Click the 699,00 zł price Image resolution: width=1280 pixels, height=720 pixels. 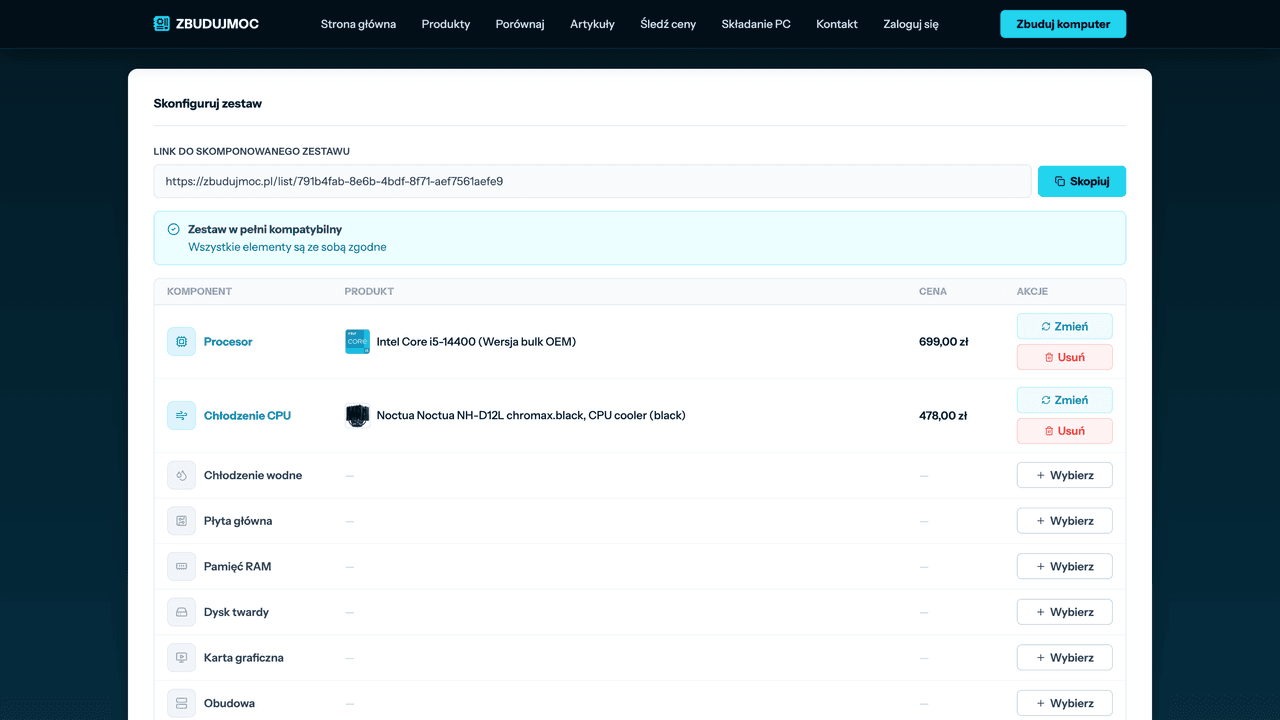click(x=943, y=342)
